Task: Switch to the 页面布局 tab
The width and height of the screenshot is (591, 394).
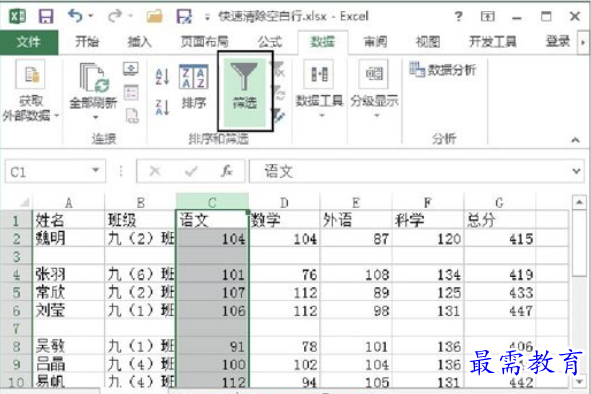Action: (204, 42)
